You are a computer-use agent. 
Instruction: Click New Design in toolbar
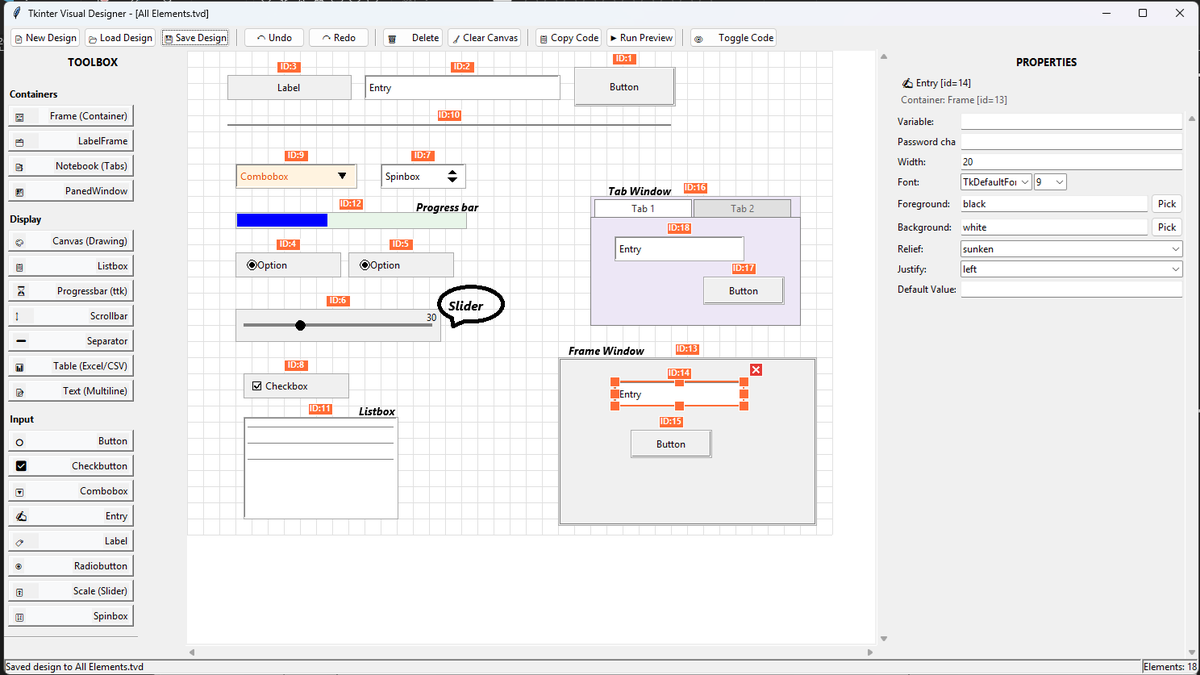click(x=44, y=38)
